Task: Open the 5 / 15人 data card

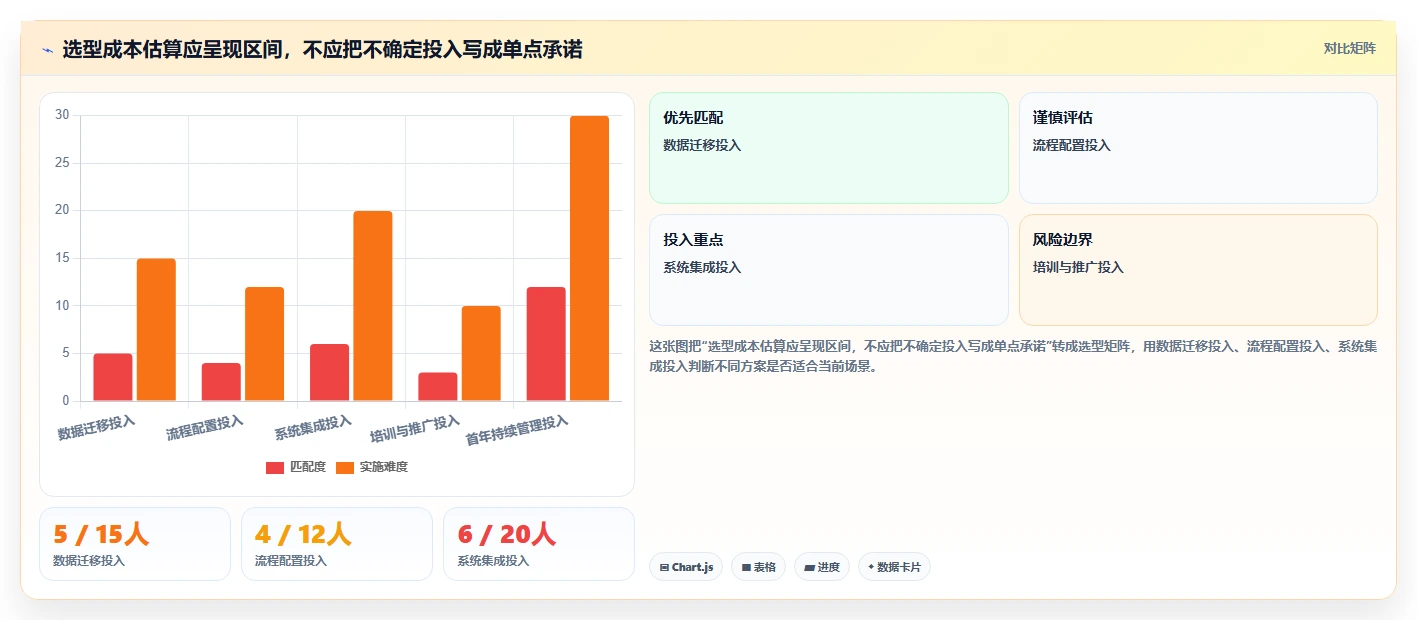Action: [x=135, y=544]
